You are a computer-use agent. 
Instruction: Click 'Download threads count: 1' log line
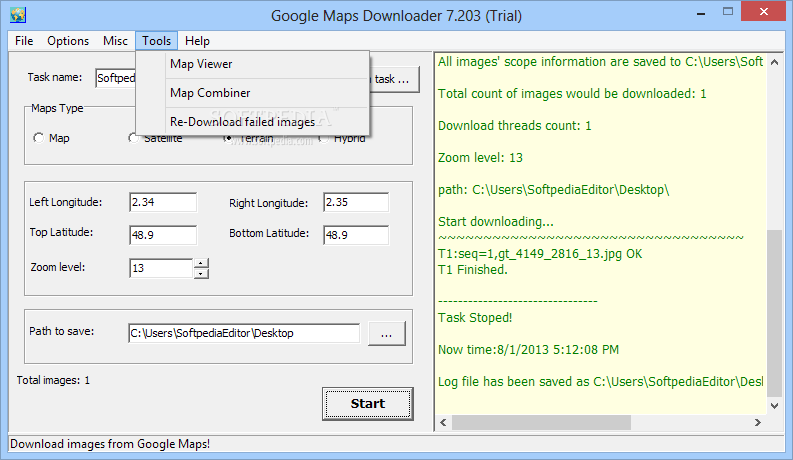pyautogui.click(x=514, y=126)
